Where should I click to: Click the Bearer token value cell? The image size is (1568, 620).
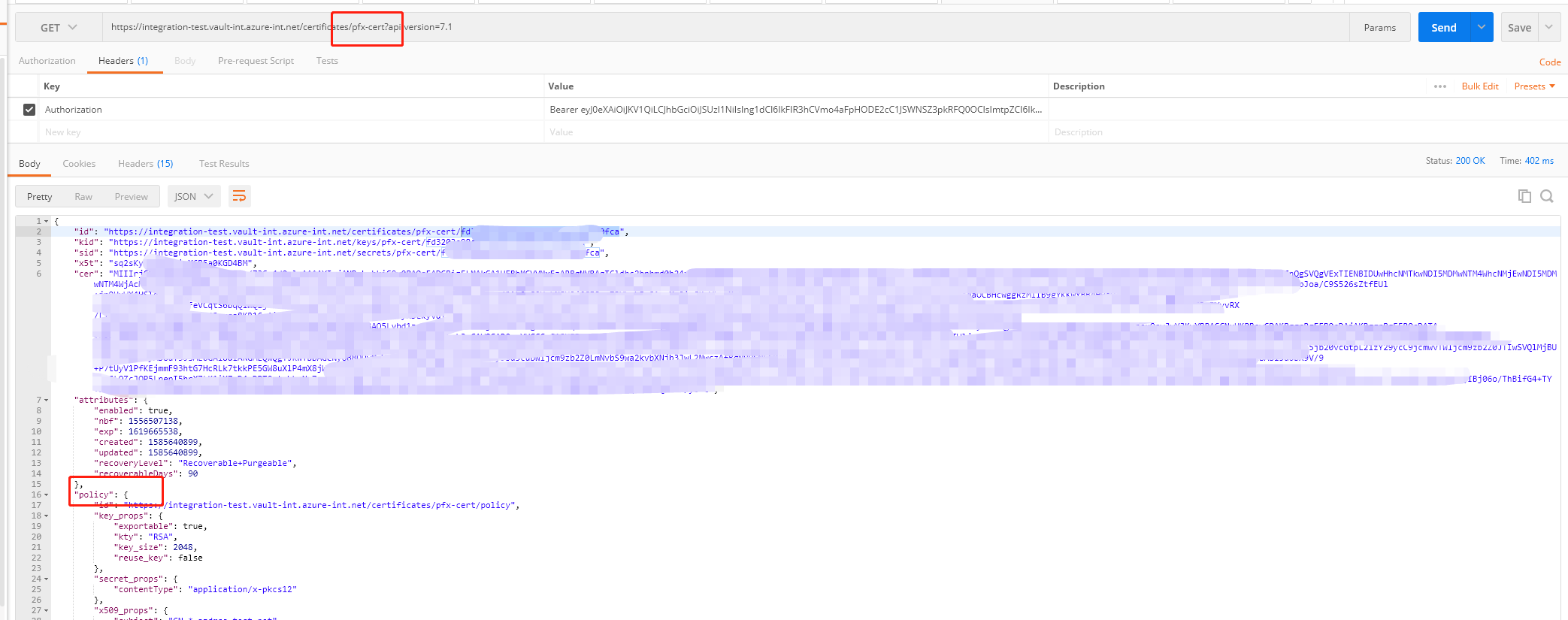tap(795, 110)
